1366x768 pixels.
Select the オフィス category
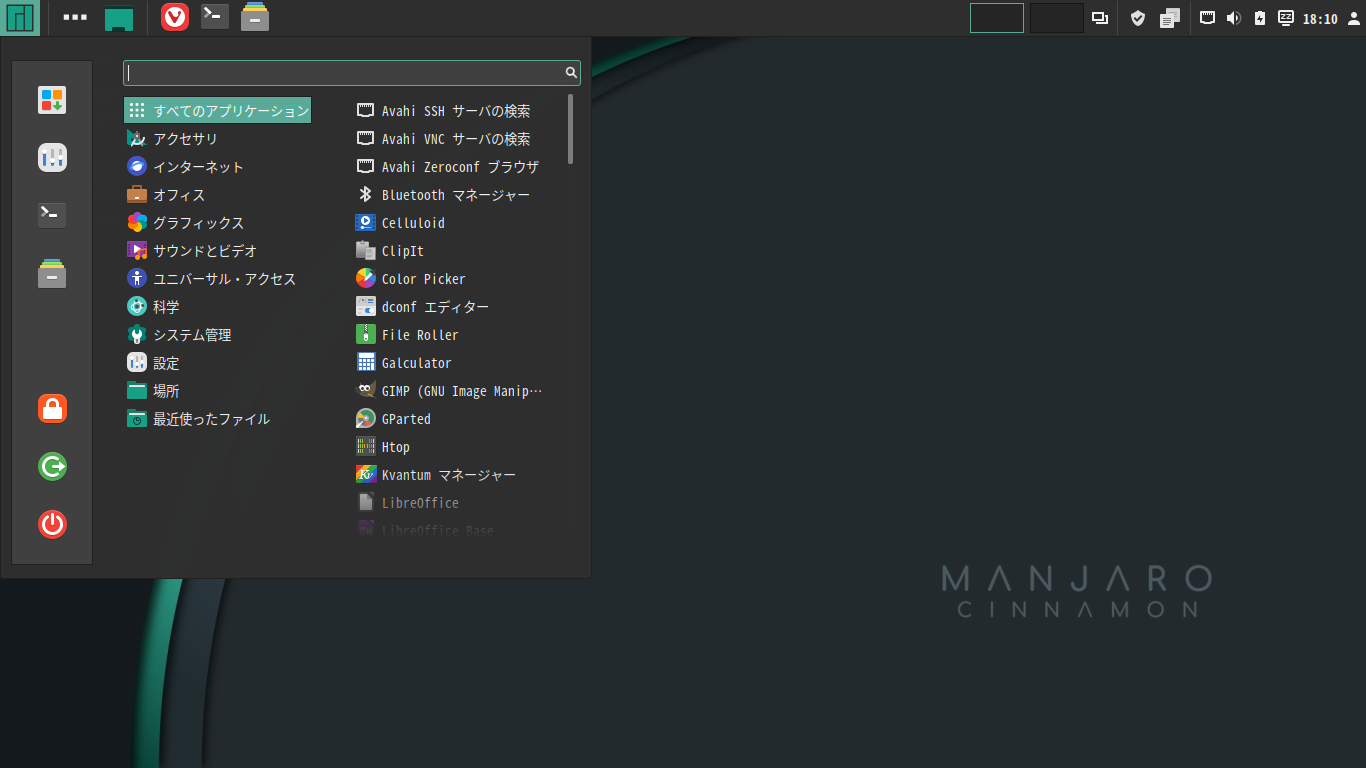(217, 195)
